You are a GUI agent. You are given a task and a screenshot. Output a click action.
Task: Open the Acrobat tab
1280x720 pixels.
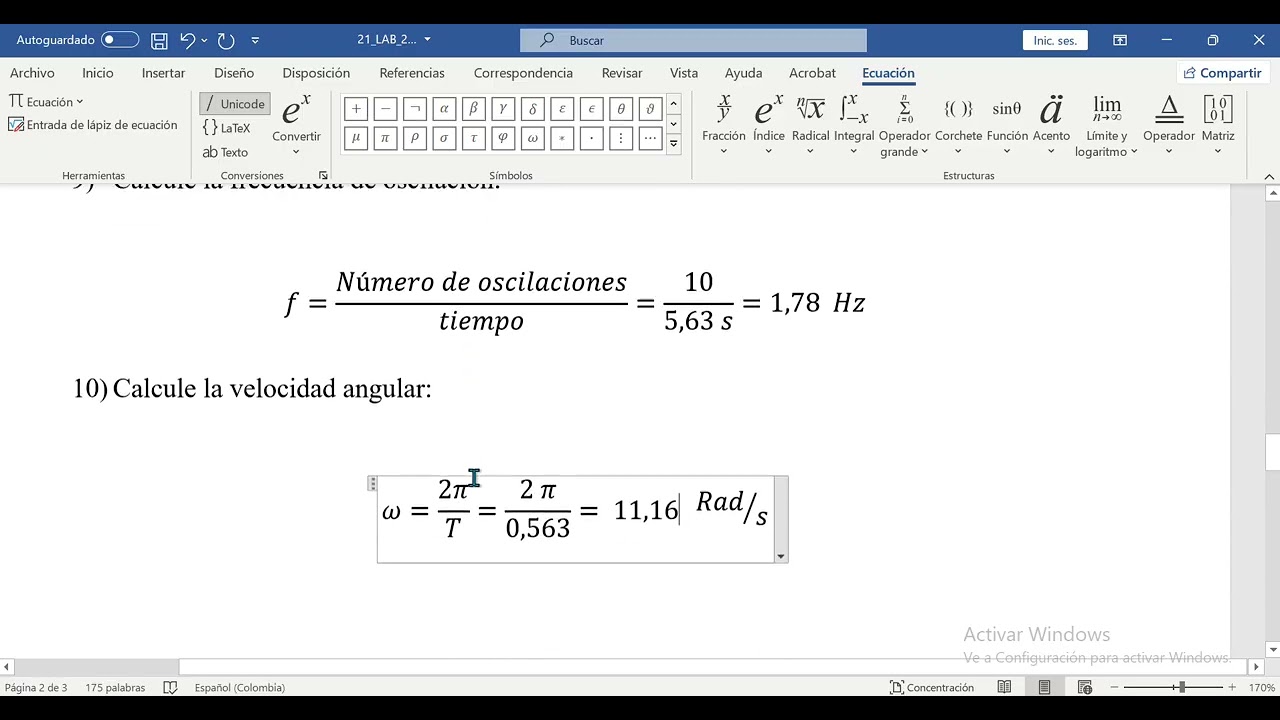coord(812,73)
